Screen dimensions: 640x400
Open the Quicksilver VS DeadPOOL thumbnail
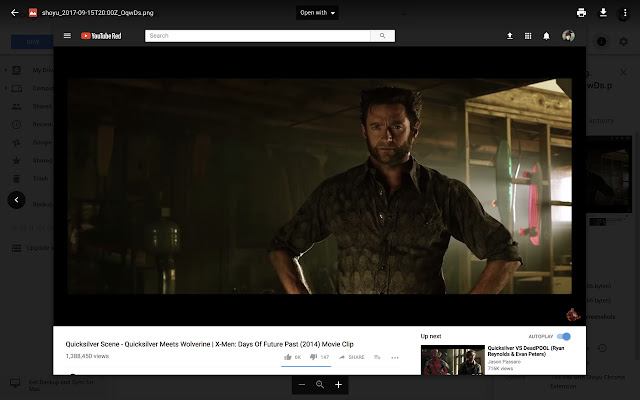coord(453,360)
